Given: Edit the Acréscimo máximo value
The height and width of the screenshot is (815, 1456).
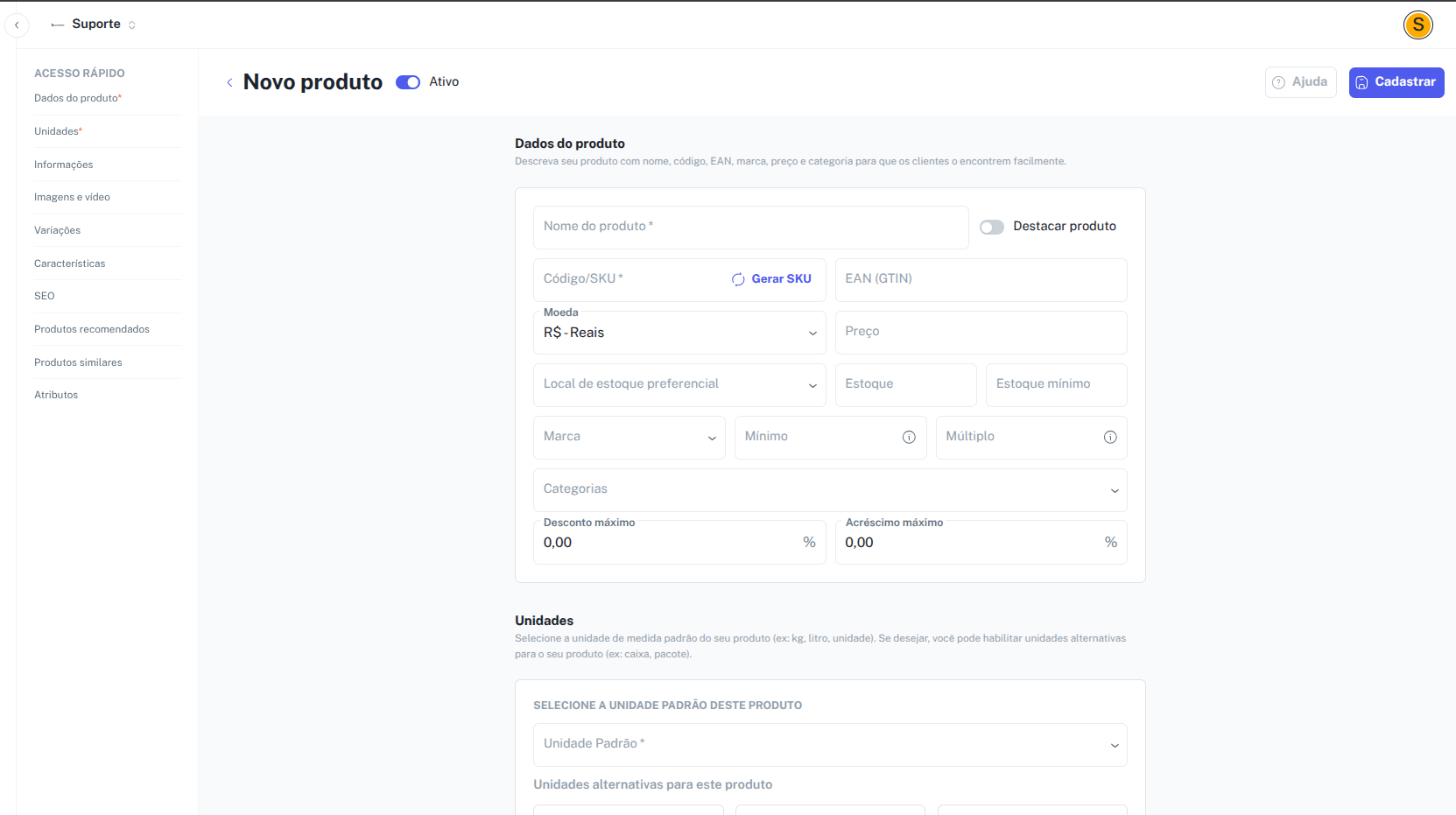Looking at the screenshot, I should tap(981, 543).
